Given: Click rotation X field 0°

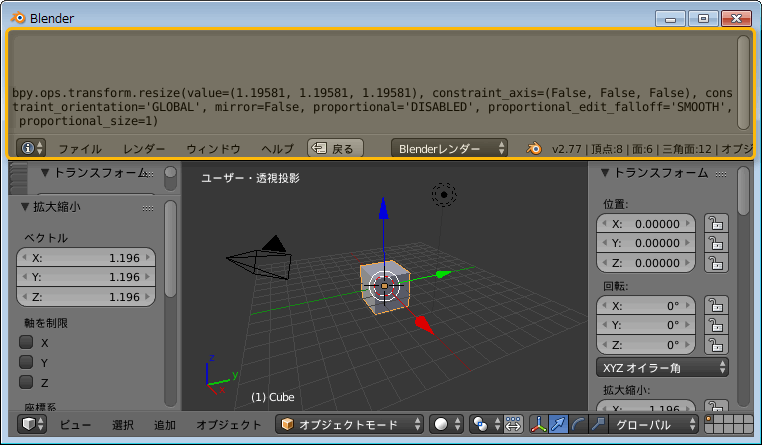Looking at the screenshot, I should [646, 306].
